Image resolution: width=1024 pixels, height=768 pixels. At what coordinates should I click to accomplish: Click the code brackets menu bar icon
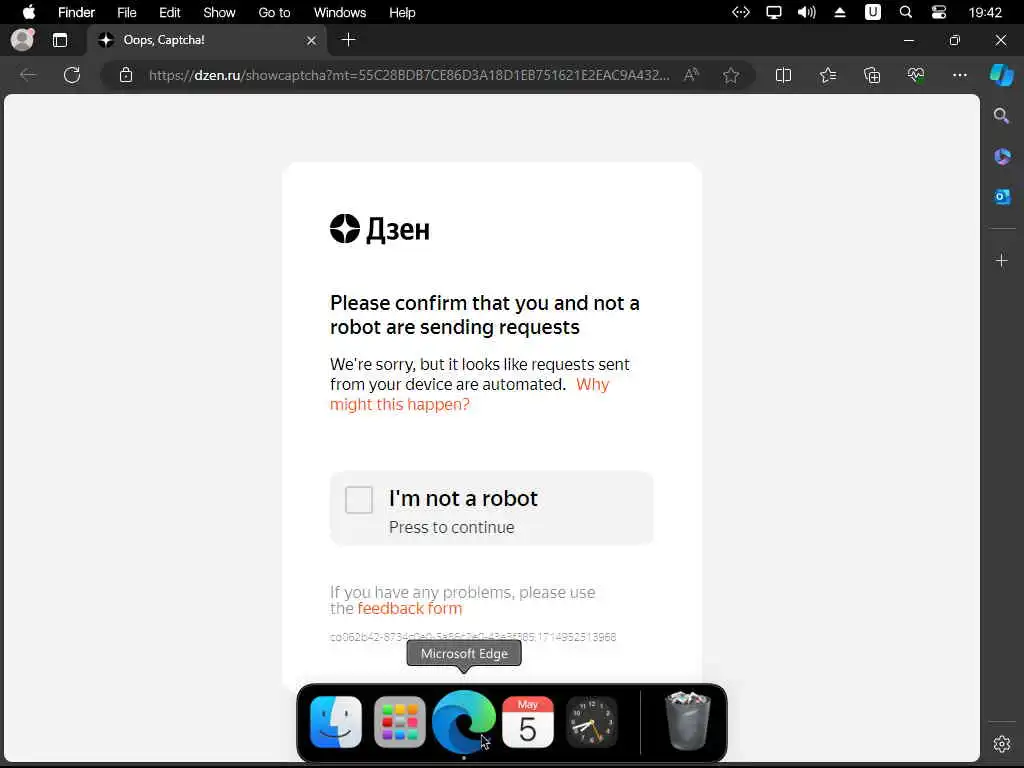[x=741, y=12]
